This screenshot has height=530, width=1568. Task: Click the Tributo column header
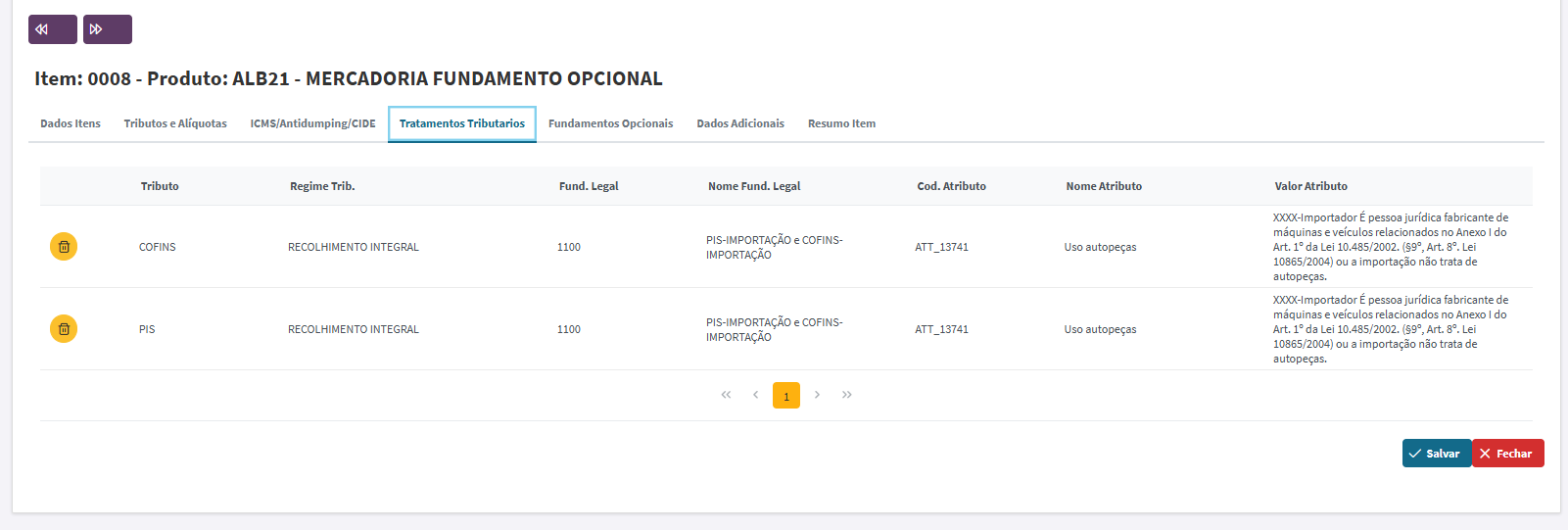[x=160, y=186]
